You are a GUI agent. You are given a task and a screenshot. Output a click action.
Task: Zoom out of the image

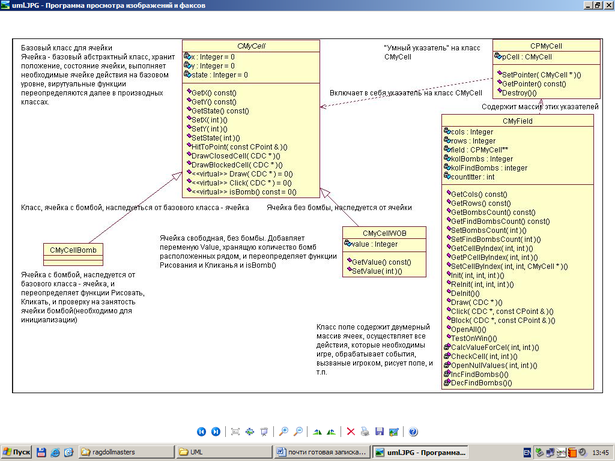[298, 431]
